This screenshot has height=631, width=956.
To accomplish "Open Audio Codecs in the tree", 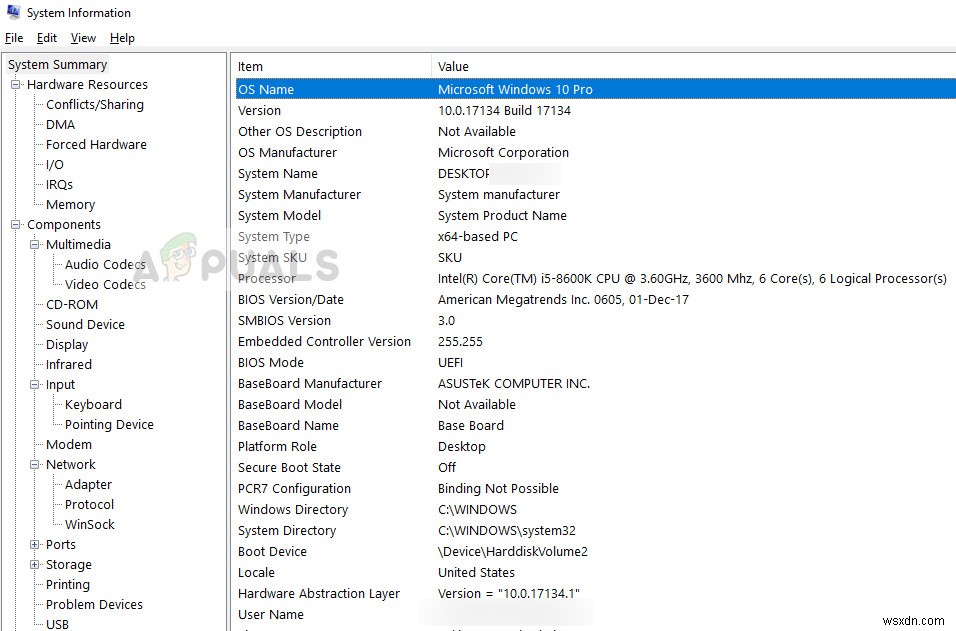I will pyautogui.click(x=105, y=265).
